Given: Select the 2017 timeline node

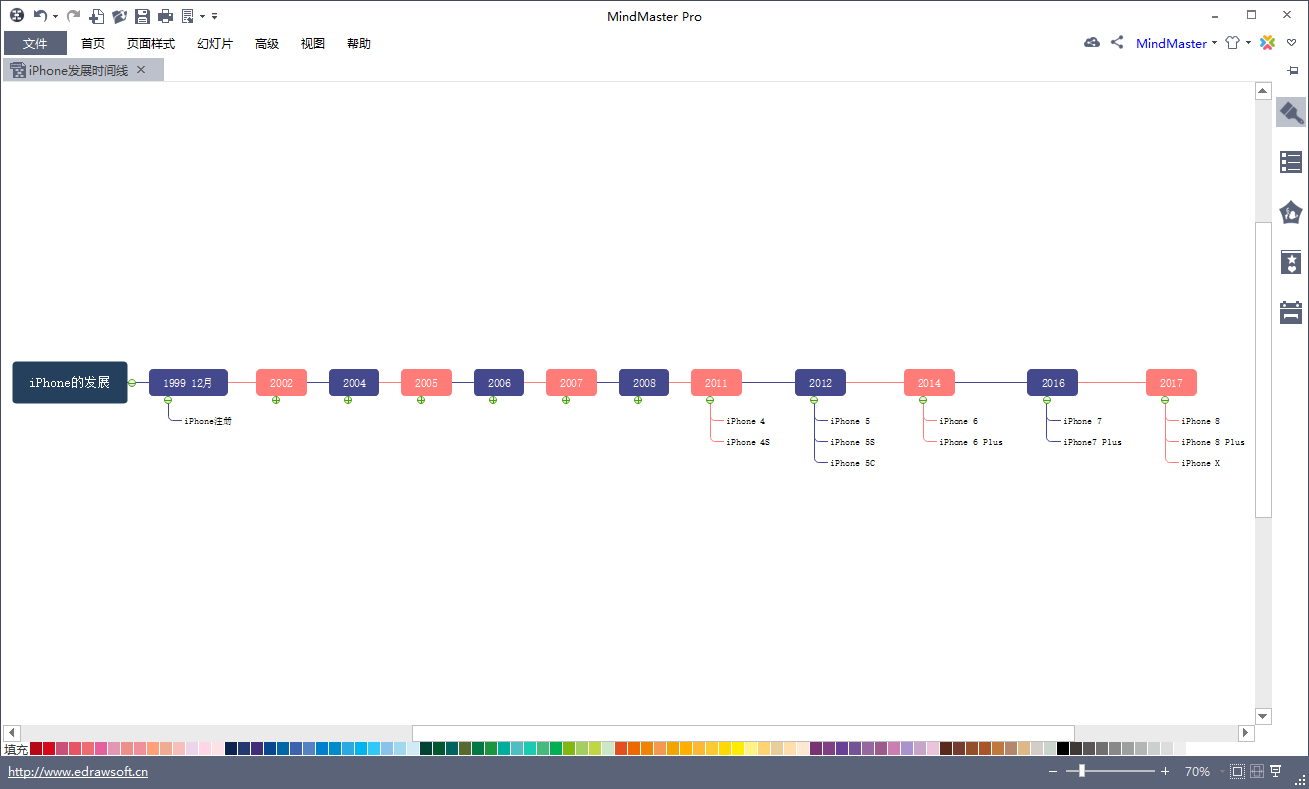Looking at the screenshot, I should 1171,383.
